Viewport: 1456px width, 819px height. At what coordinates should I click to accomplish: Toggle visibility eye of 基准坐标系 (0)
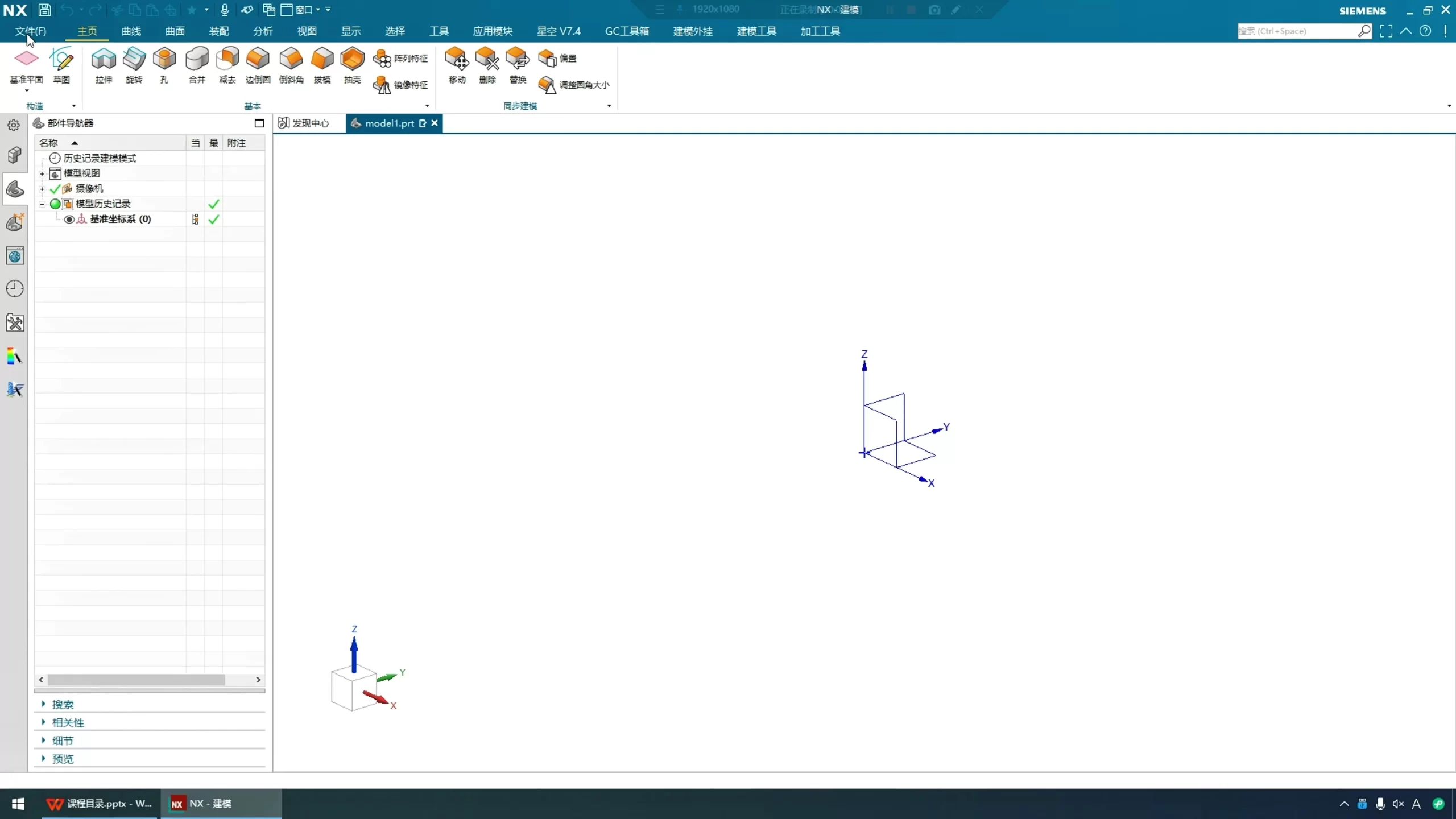point(69,220)
